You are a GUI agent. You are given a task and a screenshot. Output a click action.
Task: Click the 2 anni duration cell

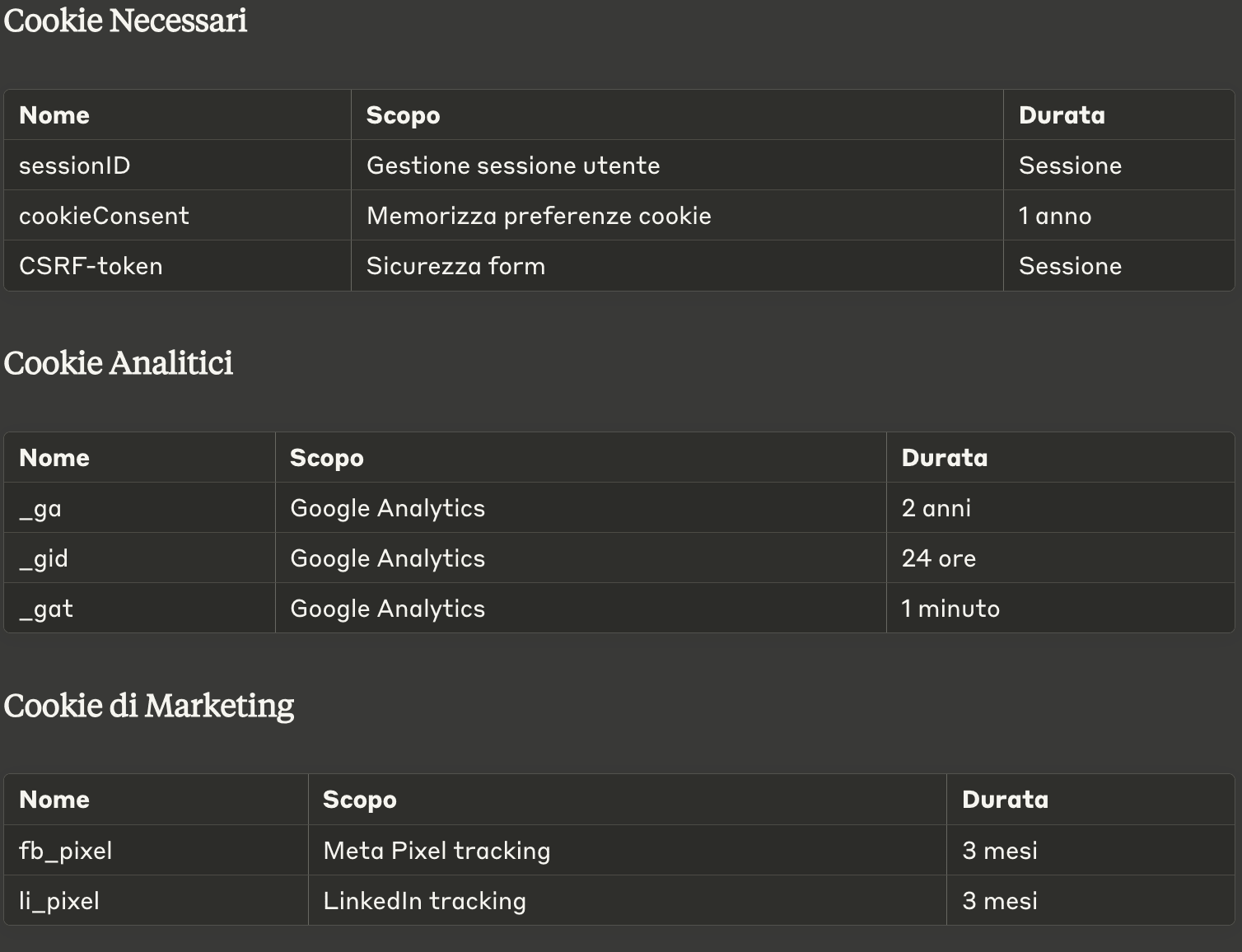[x=936, y=508]
